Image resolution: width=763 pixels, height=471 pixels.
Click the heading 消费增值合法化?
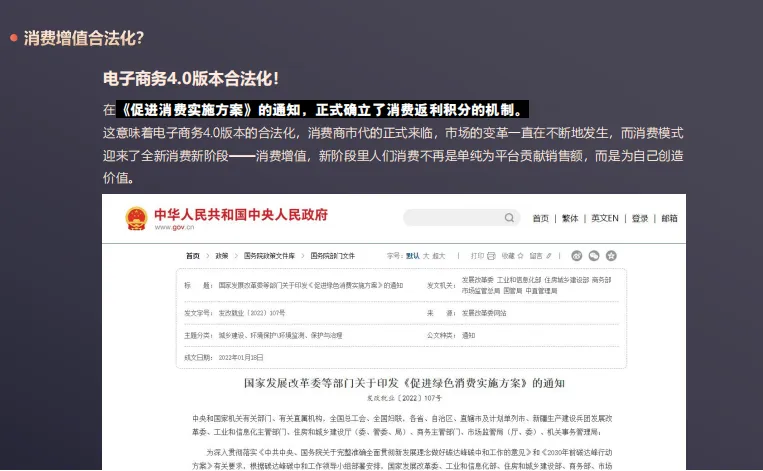84,38
